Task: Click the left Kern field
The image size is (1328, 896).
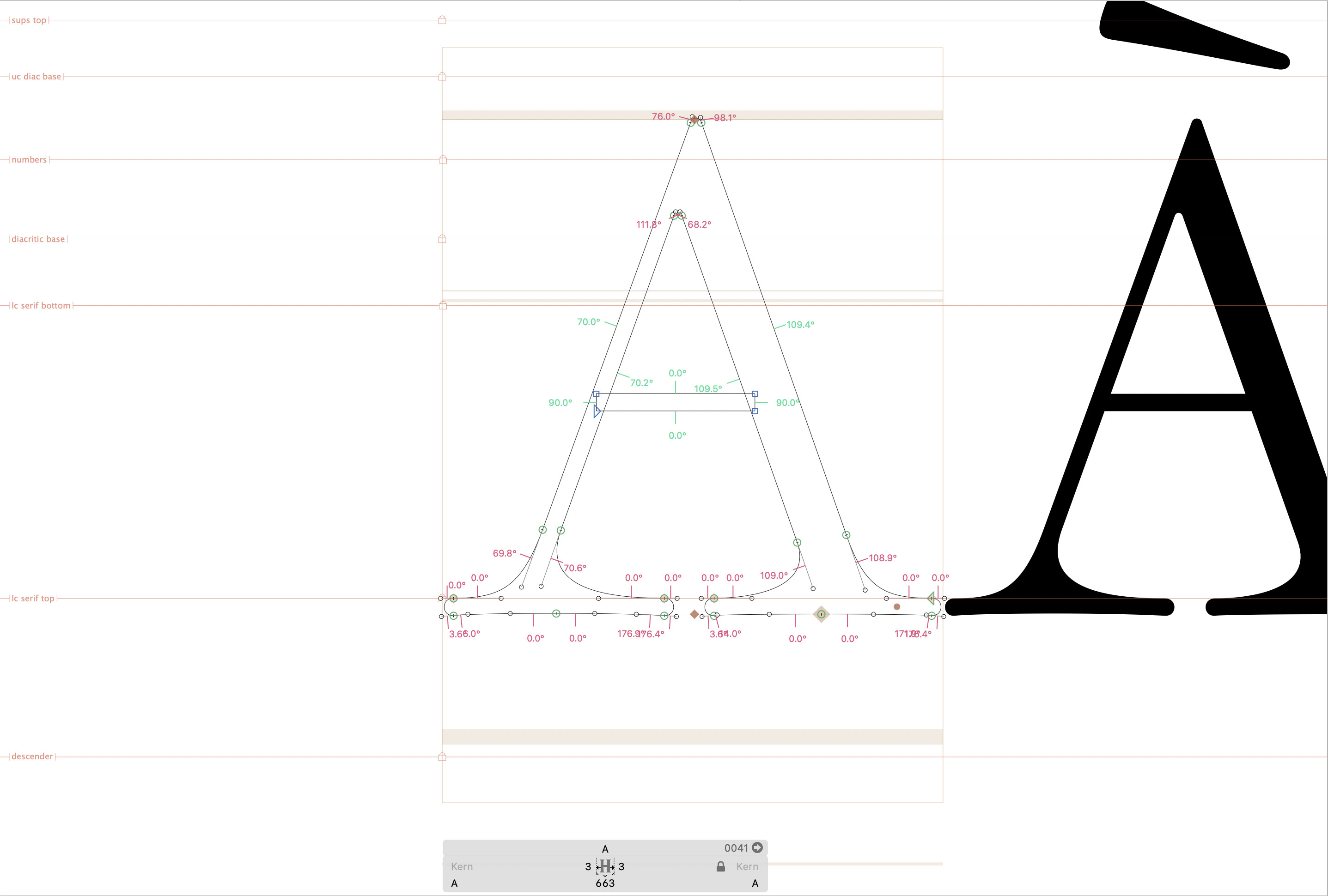Action: click(x=462, y=866)
